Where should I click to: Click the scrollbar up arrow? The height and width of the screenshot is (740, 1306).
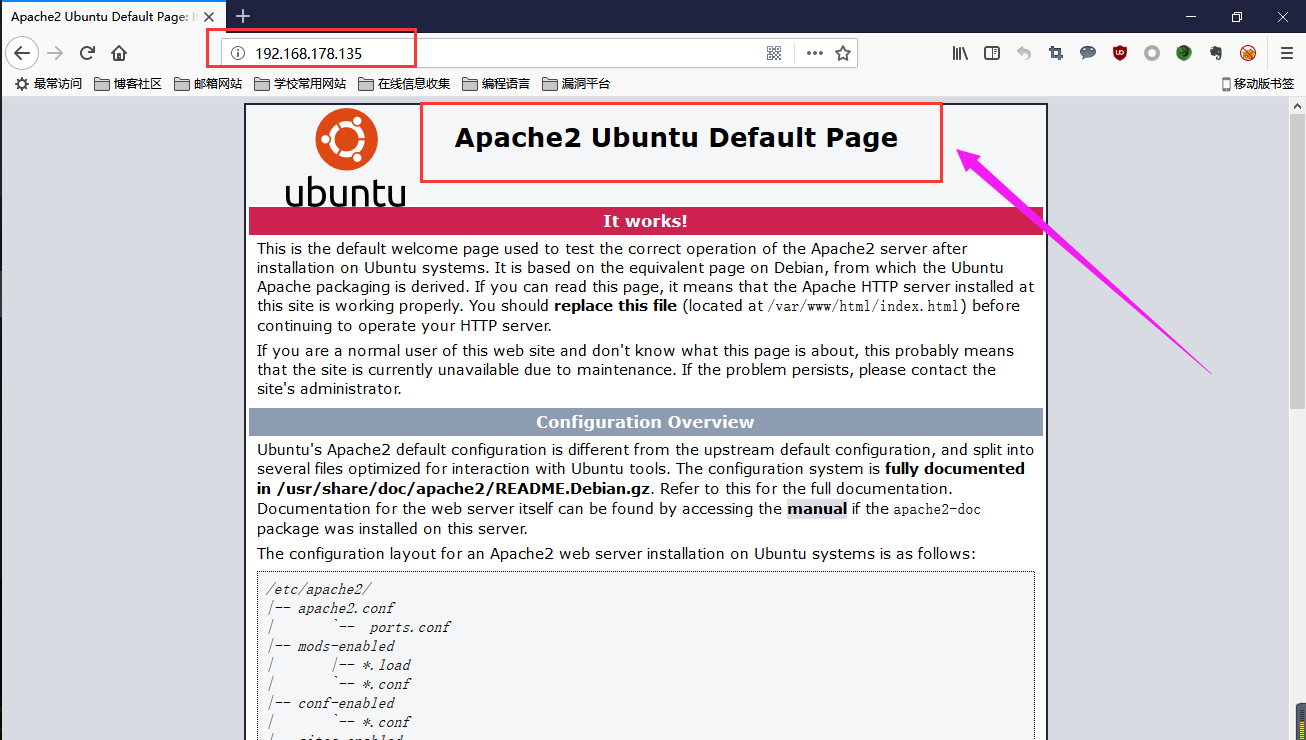pyautogui.click(x=1297, y=106)
